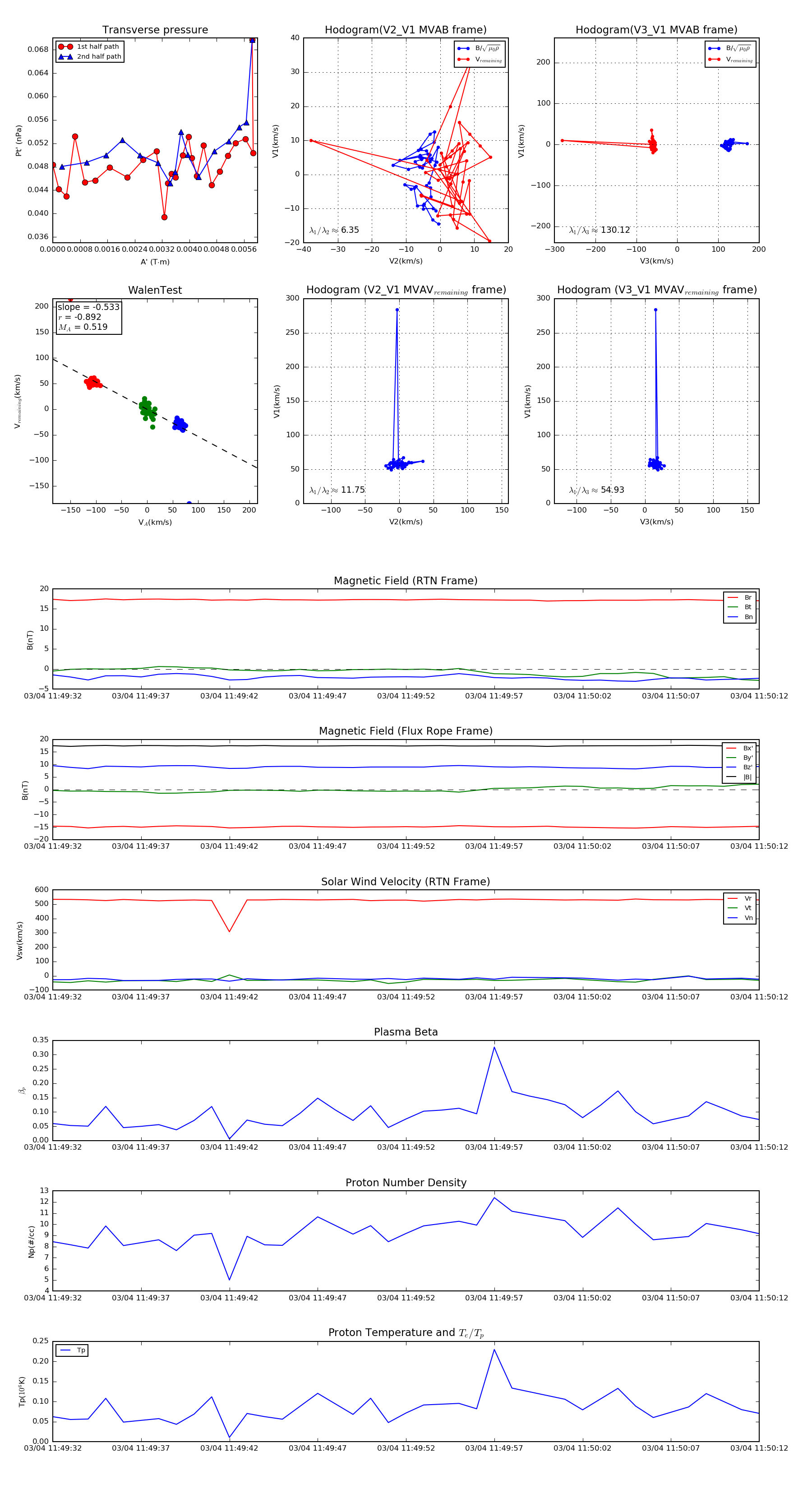Click the eigenvalue ratio 54.93 label
This screenshot has width=812, height=1489.
pyautogui.click(x=596, y=490)
